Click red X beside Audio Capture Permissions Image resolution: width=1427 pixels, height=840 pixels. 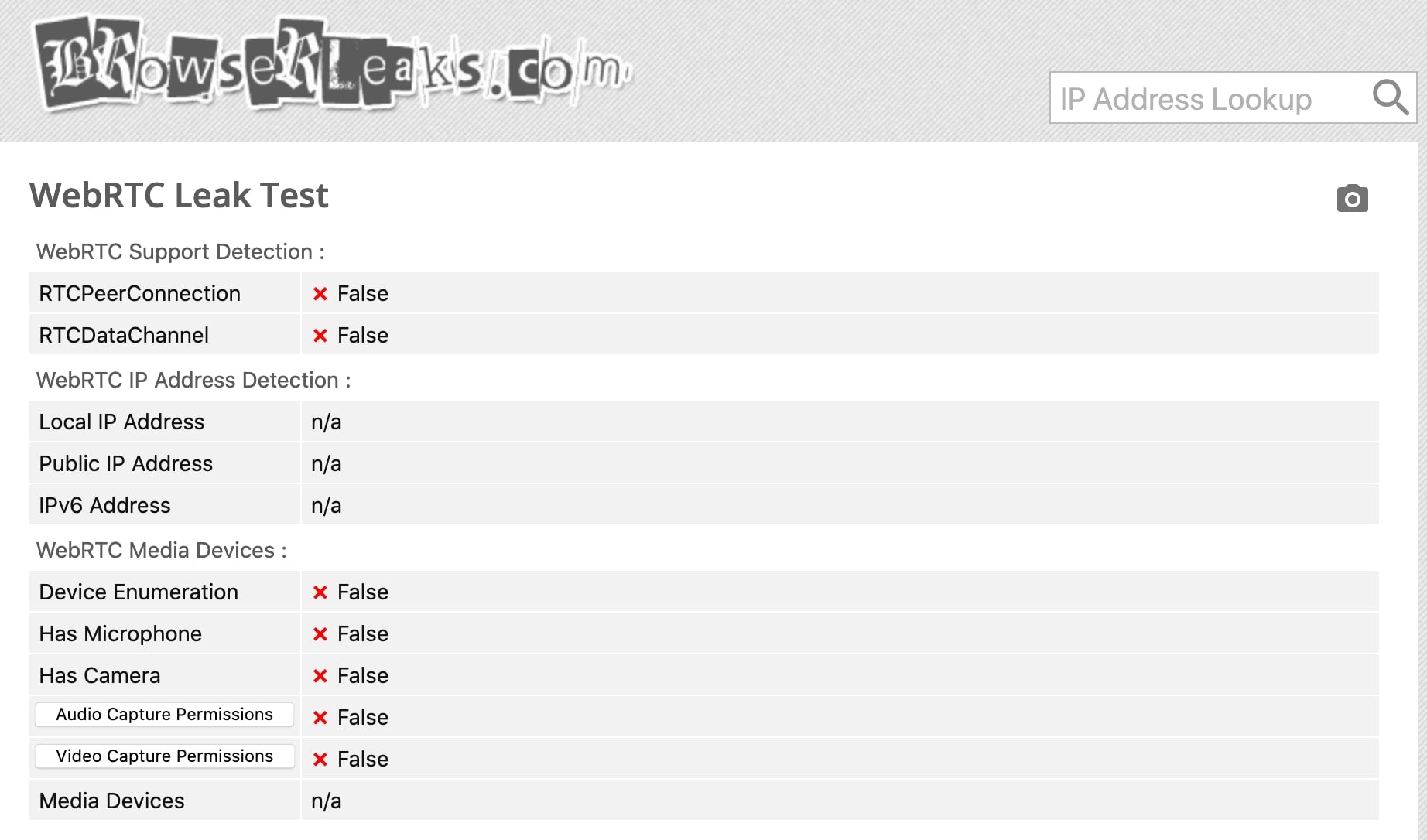click(x=320, y=718)
